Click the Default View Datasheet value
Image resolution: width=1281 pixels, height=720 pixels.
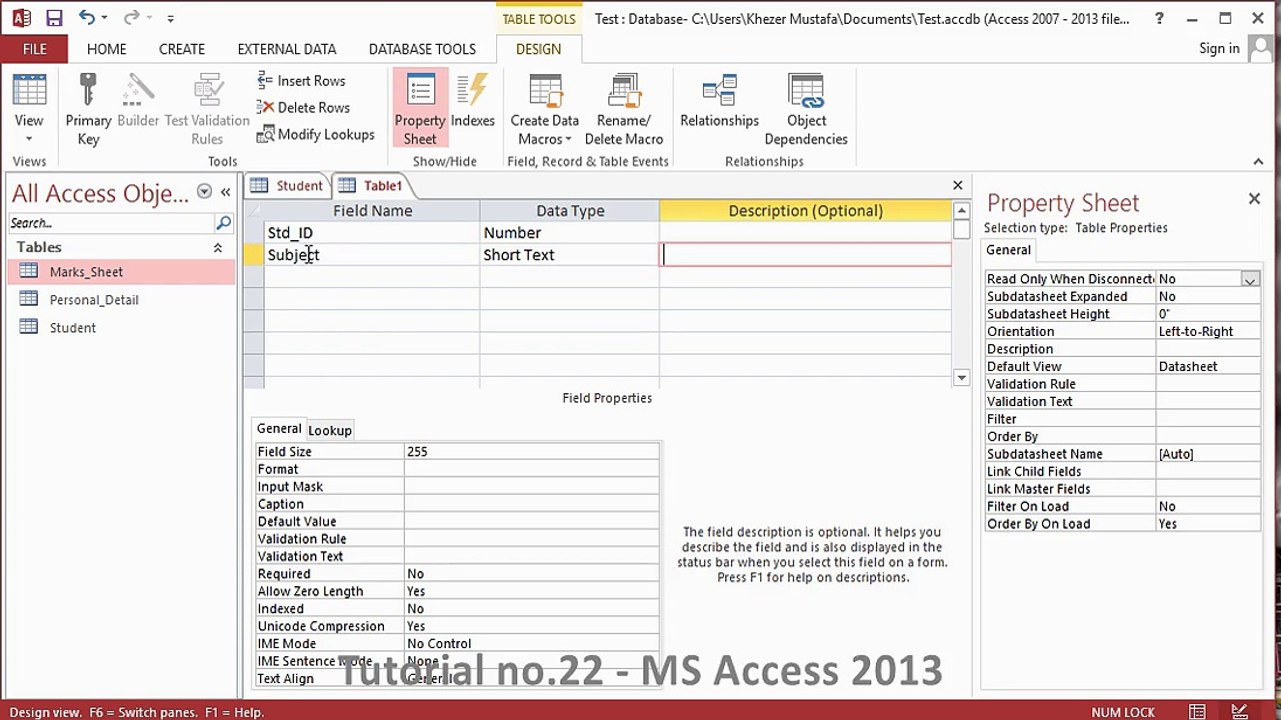(x=1208, y=367)
